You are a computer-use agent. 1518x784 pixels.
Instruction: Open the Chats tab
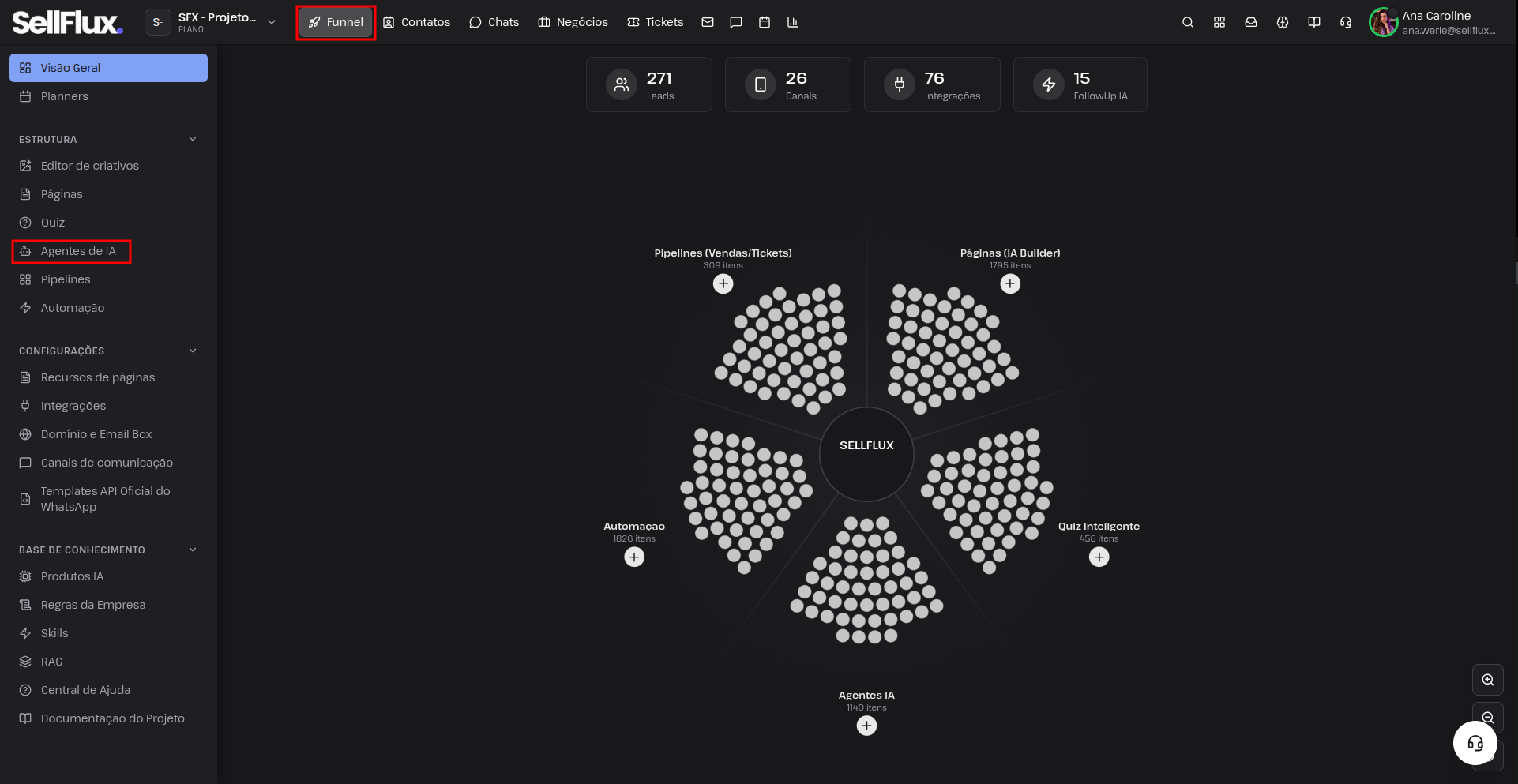[x=494, y=22]
